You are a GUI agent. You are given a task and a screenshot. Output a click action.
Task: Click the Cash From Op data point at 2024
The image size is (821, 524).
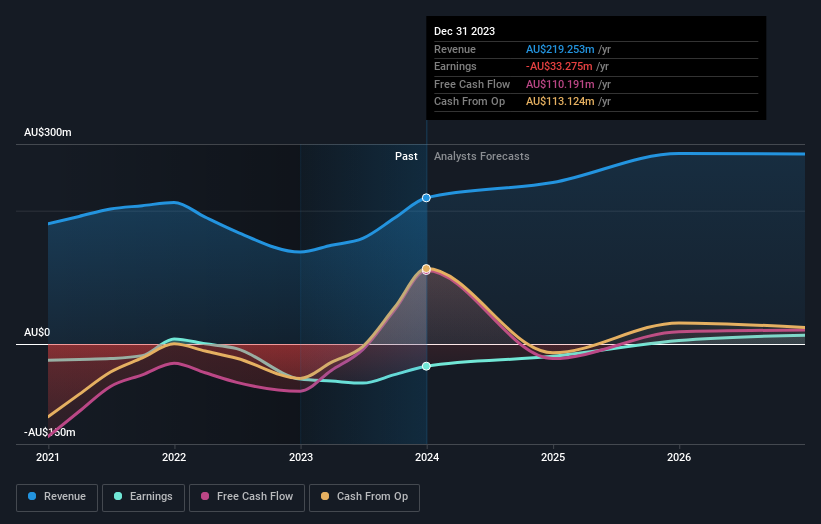tap(426, 269)
